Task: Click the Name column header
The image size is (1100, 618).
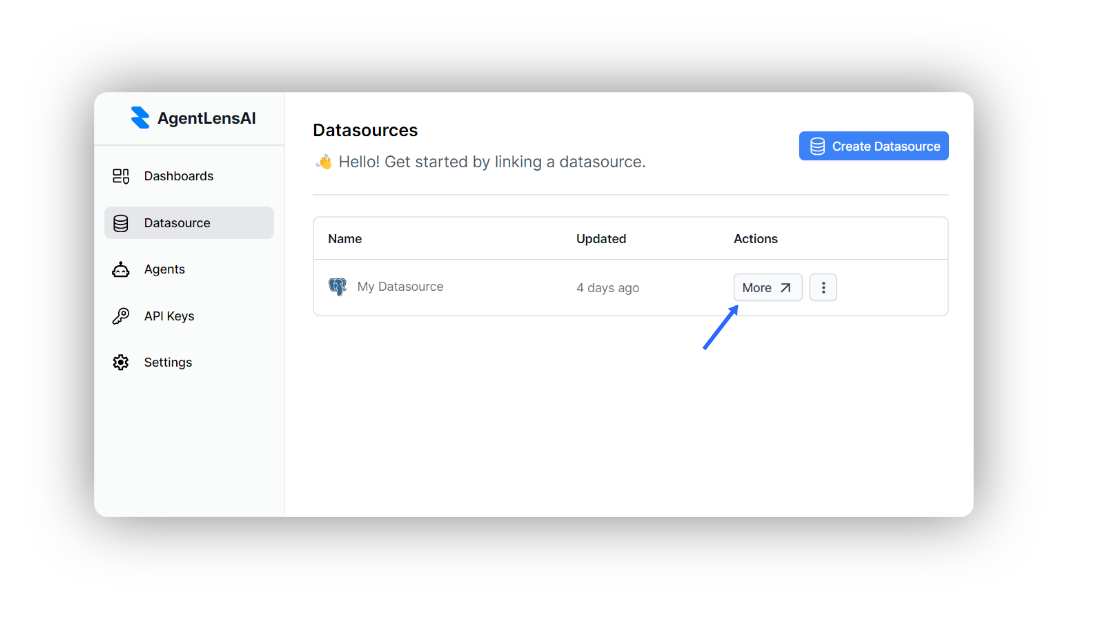Action: 345,239
